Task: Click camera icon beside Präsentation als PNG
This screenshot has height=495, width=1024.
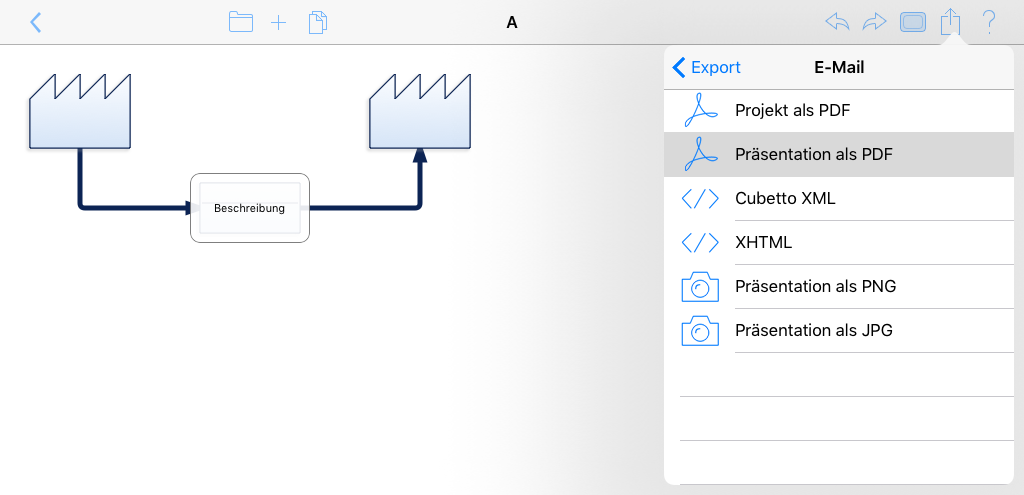Action: [700, 287]
